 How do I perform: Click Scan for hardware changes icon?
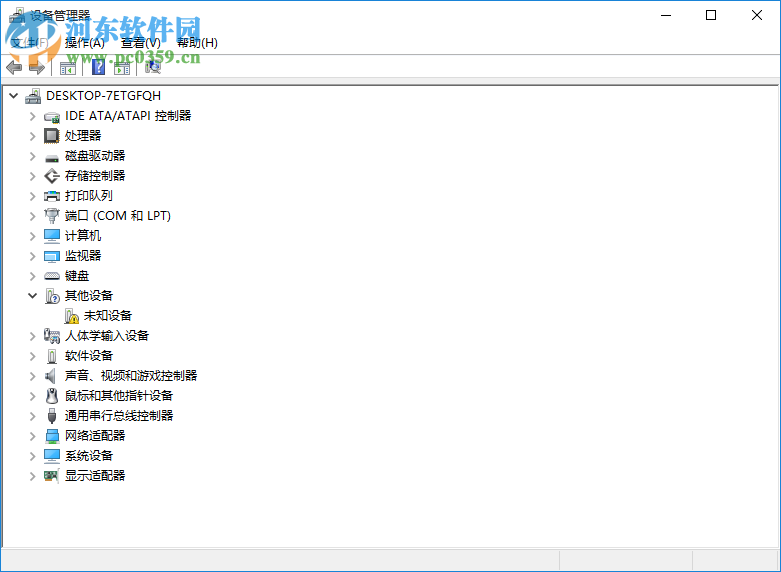pos(152,67)
